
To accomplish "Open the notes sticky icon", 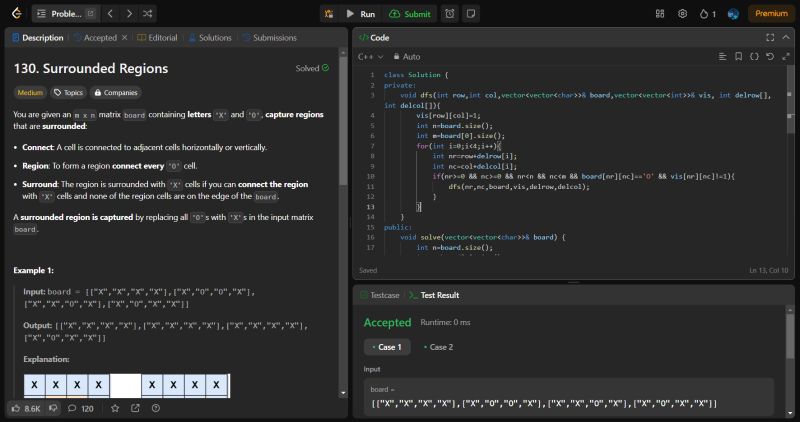I will tap(471, 14).
